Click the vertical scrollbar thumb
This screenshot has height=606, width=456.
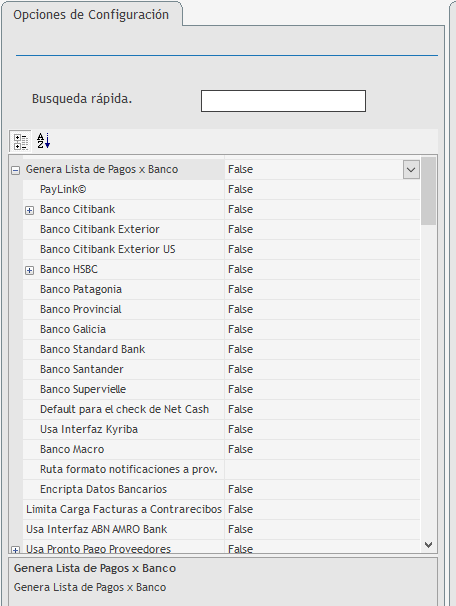tap(428, 191)
